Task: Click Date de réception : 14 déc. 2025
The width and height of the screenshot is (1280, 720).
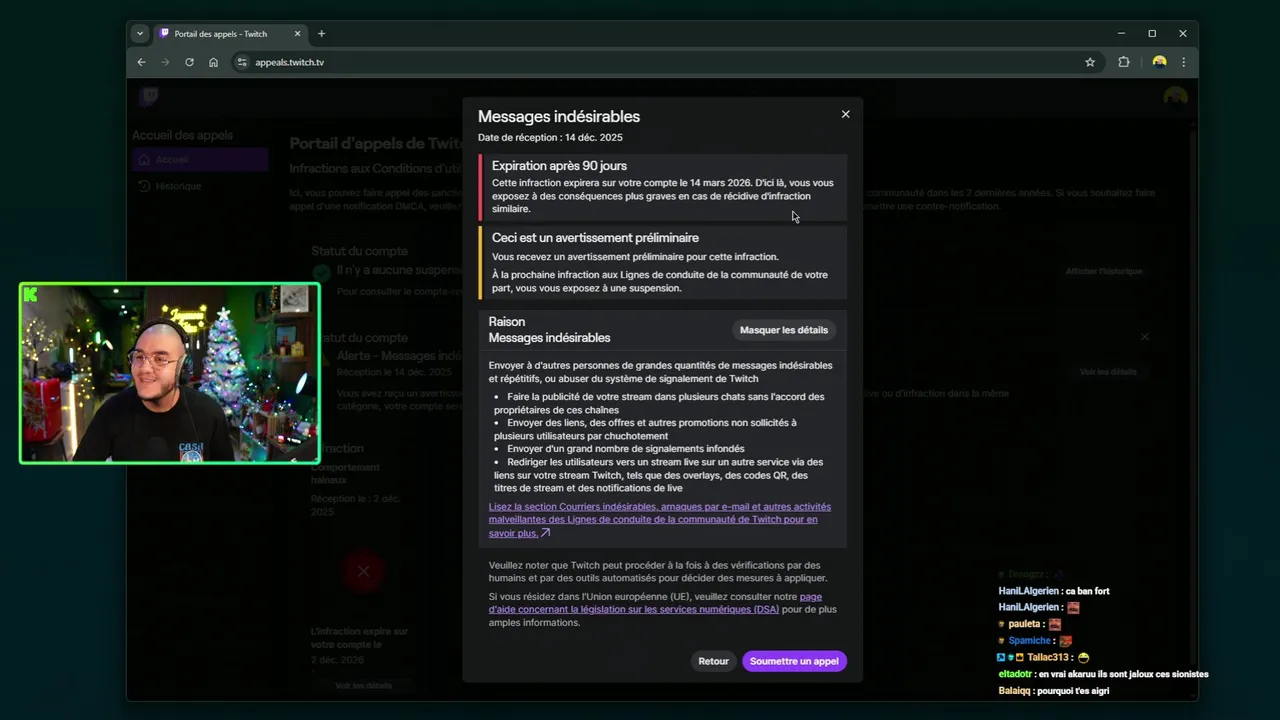Action: [550, 137]
